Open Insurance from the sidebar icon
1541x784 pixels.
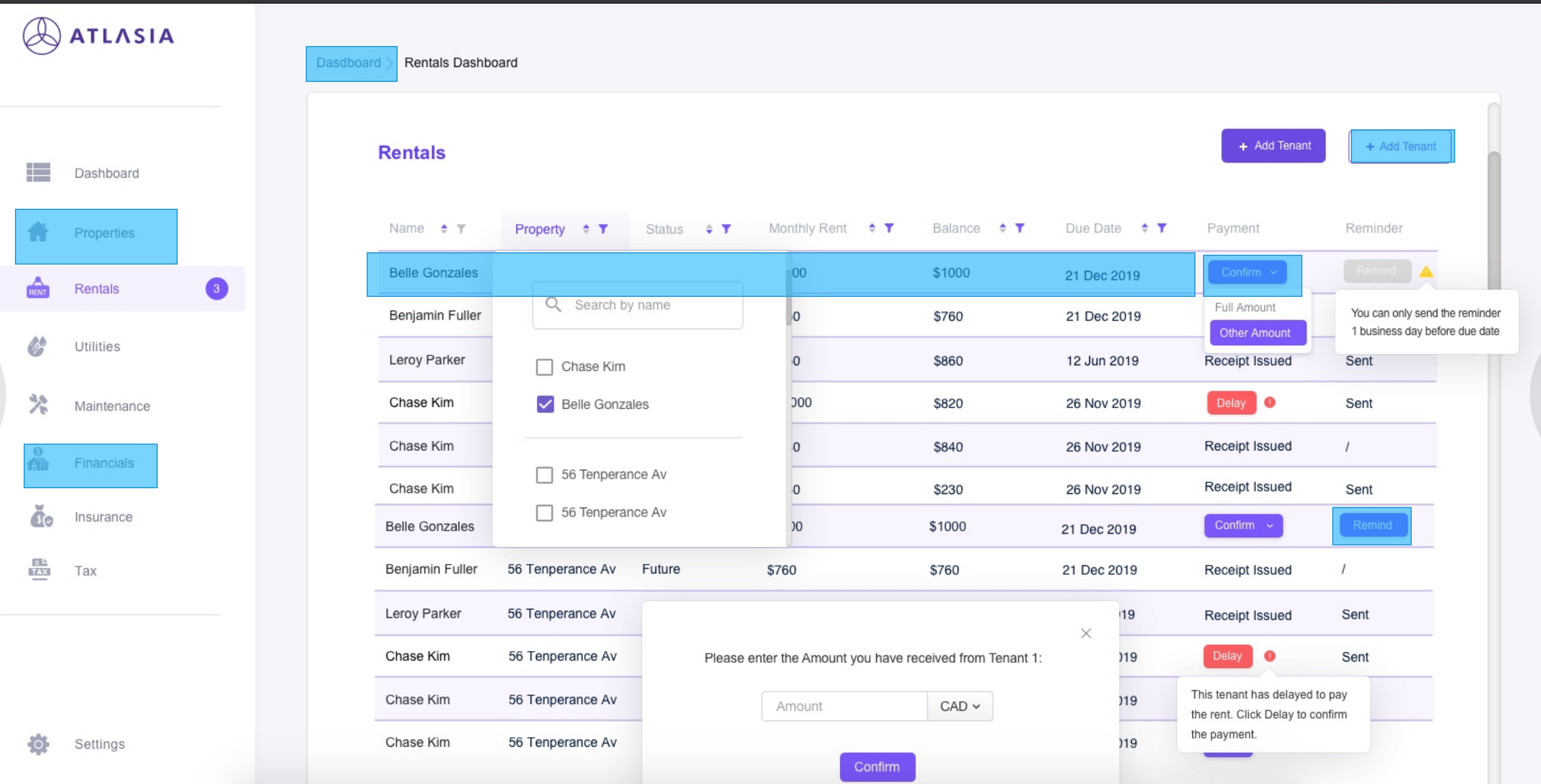[40, 516]
